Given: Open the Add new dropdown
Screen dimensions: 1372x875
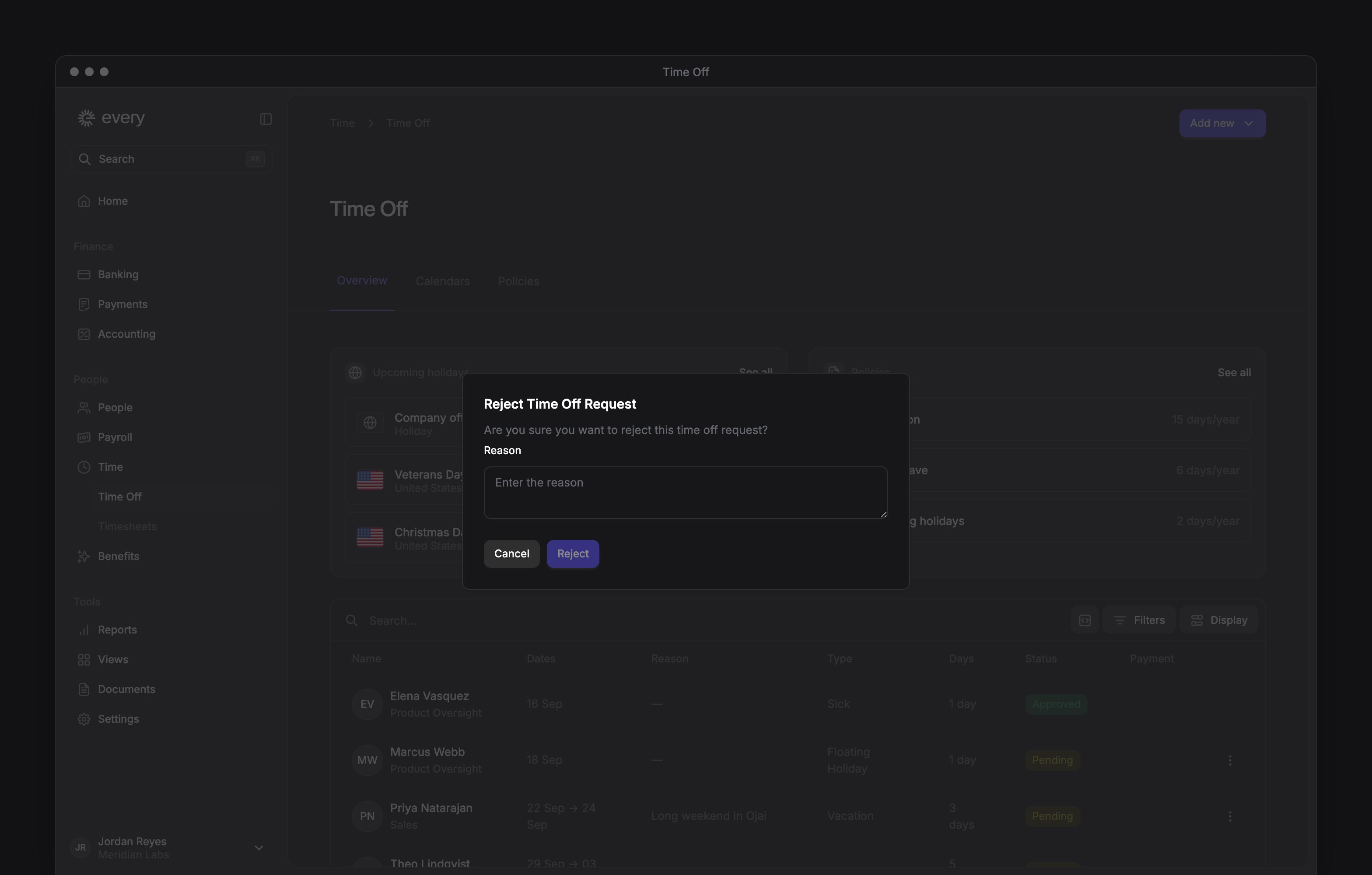Looking at the screenshot, I should click(x=1222, y=124).
